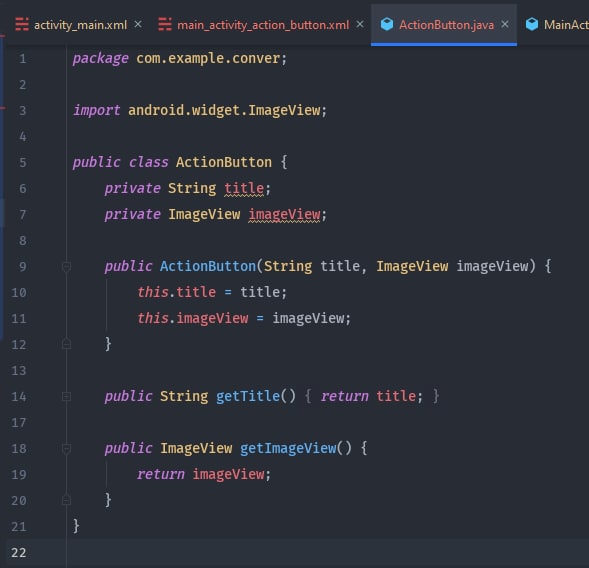Image resolution: width=589 pixels, height=568 pixels.
Task: Click the method name 'getTitle'
Action: pos(248,396)
